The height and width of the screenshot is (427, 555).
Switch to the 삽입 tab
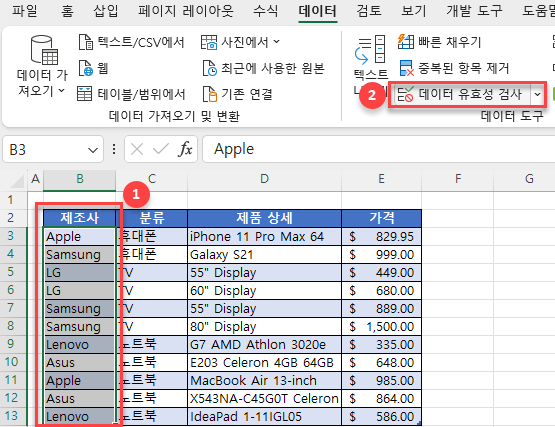(x=105, y=10)
